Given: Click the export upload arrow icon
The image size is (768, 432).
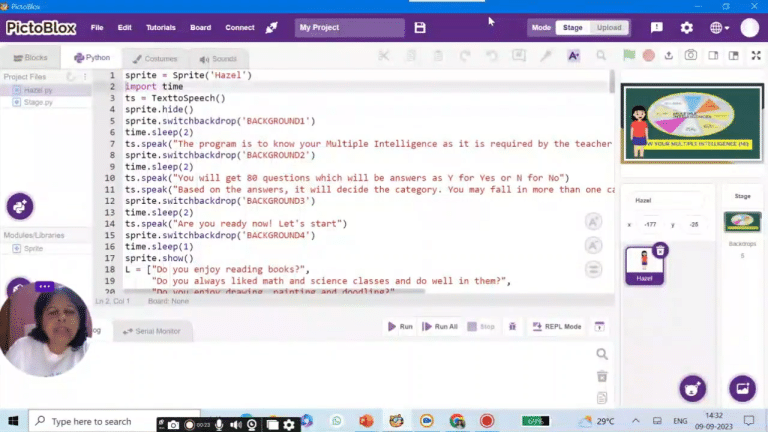Looking at the screenshot, I should coord(669,55).
